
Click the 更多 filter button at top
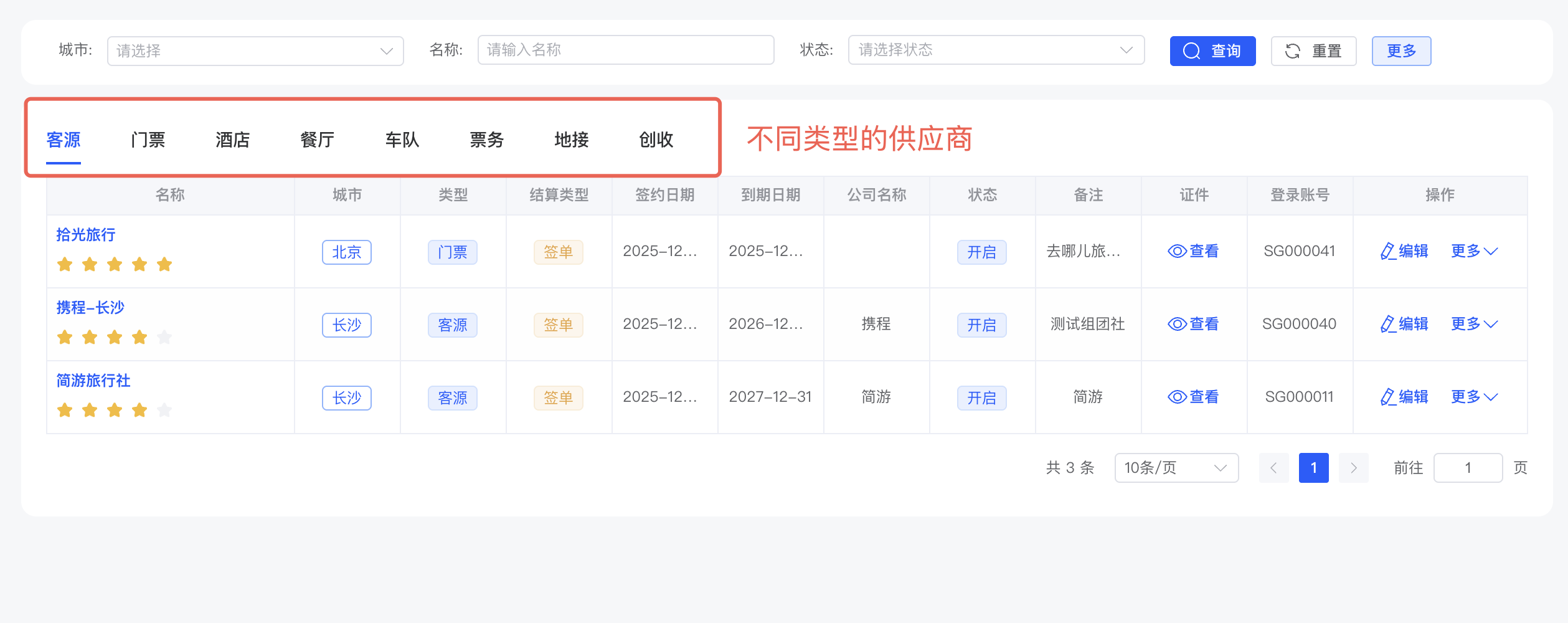coord(1400,51)
